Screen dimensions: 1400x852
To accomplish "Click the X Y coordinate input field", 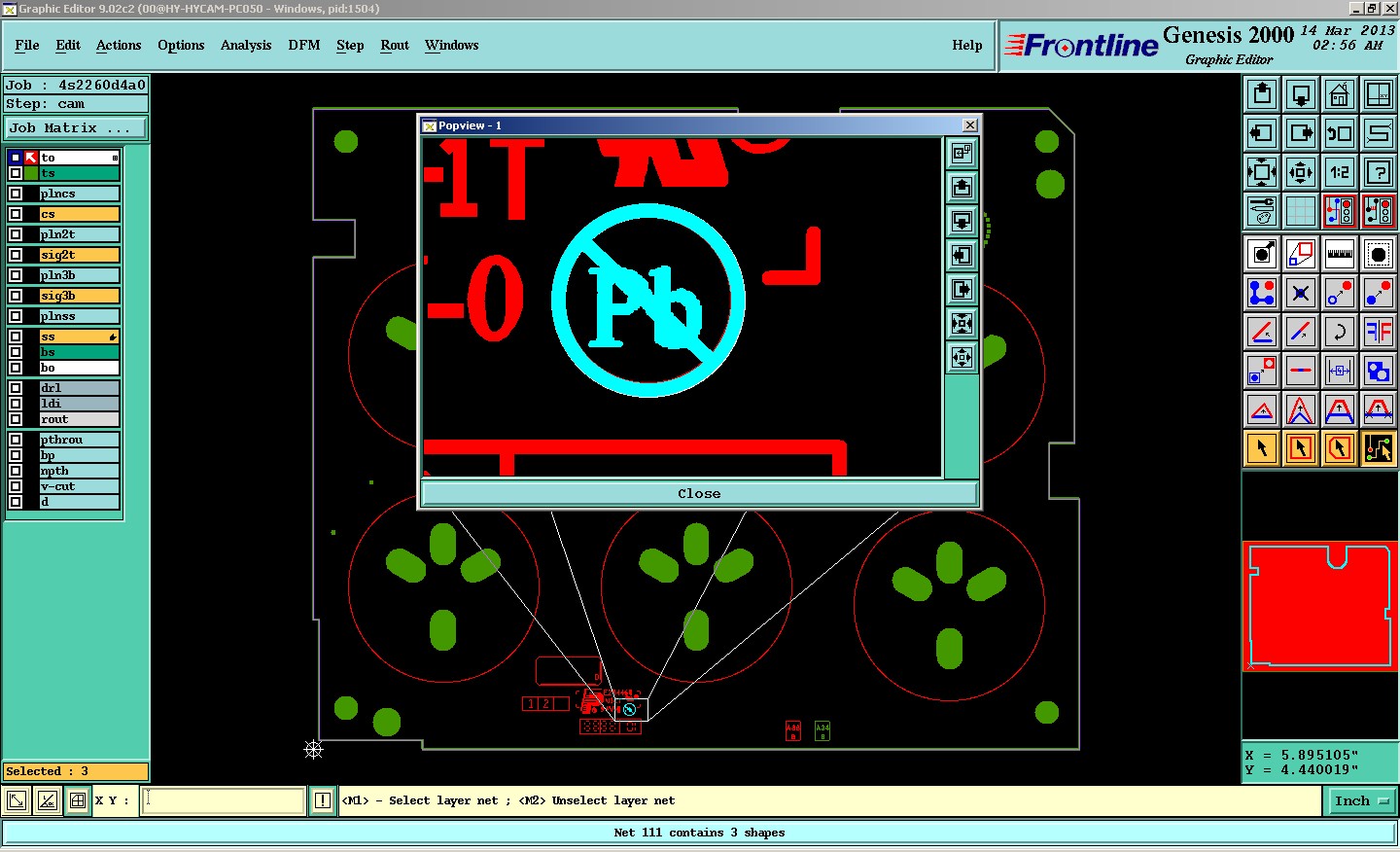I will [x=224, y=800].
